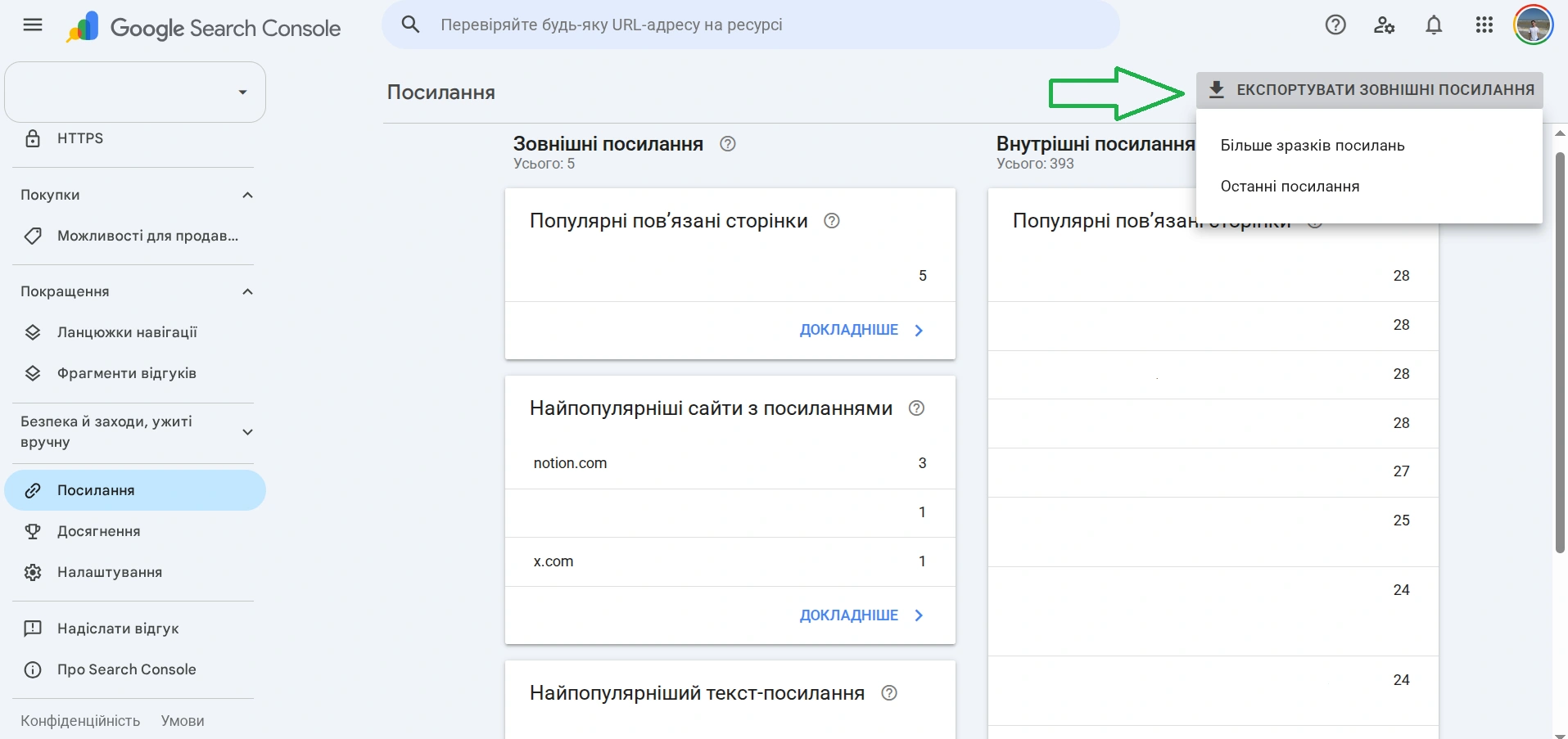The width and height of the screenshot is (1568, 739).
Task: Open Фрагменти відгуків report
Action: 133,373
